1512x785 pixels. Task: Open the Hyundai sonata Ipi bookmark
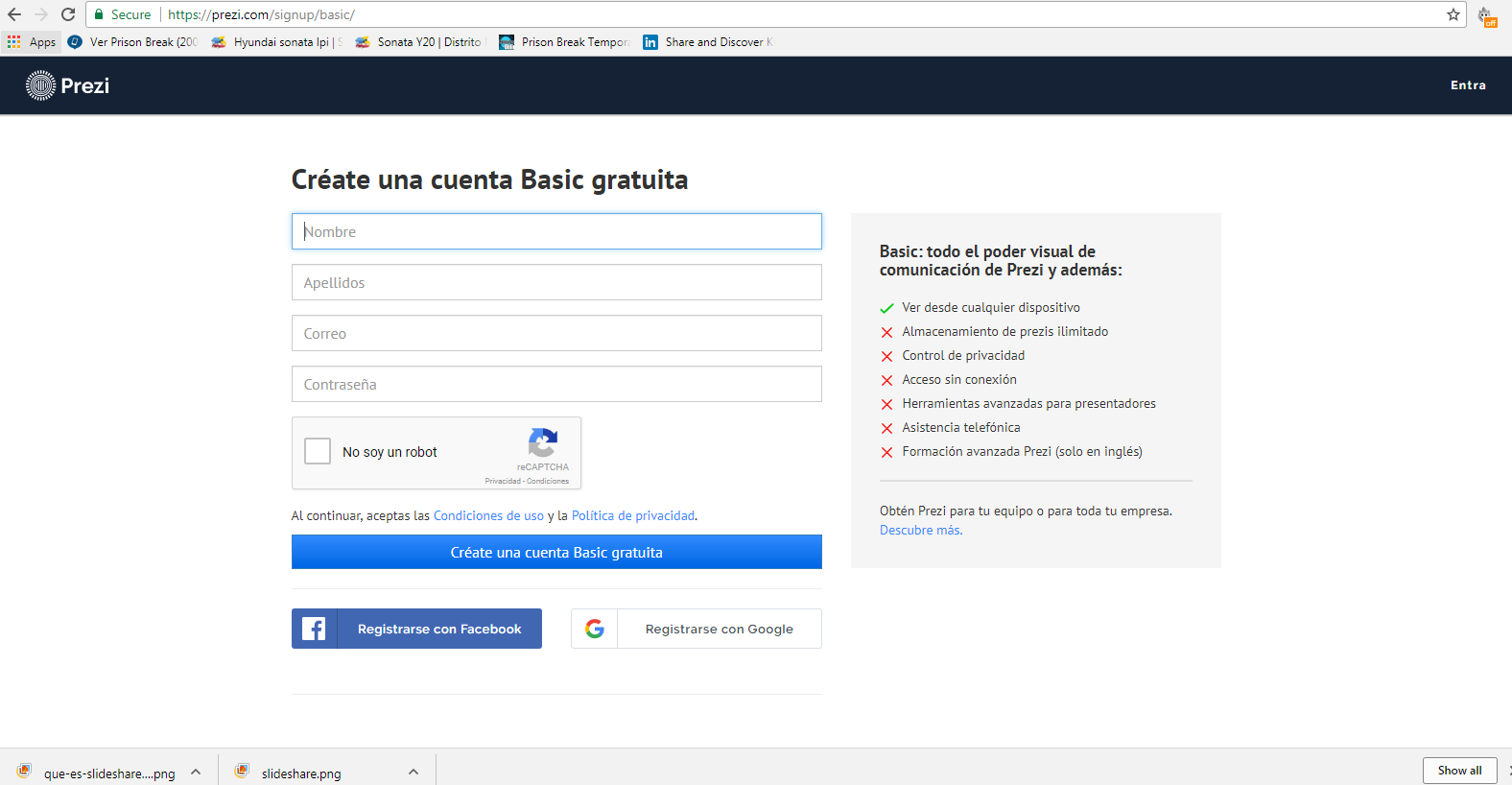(276, 42)
